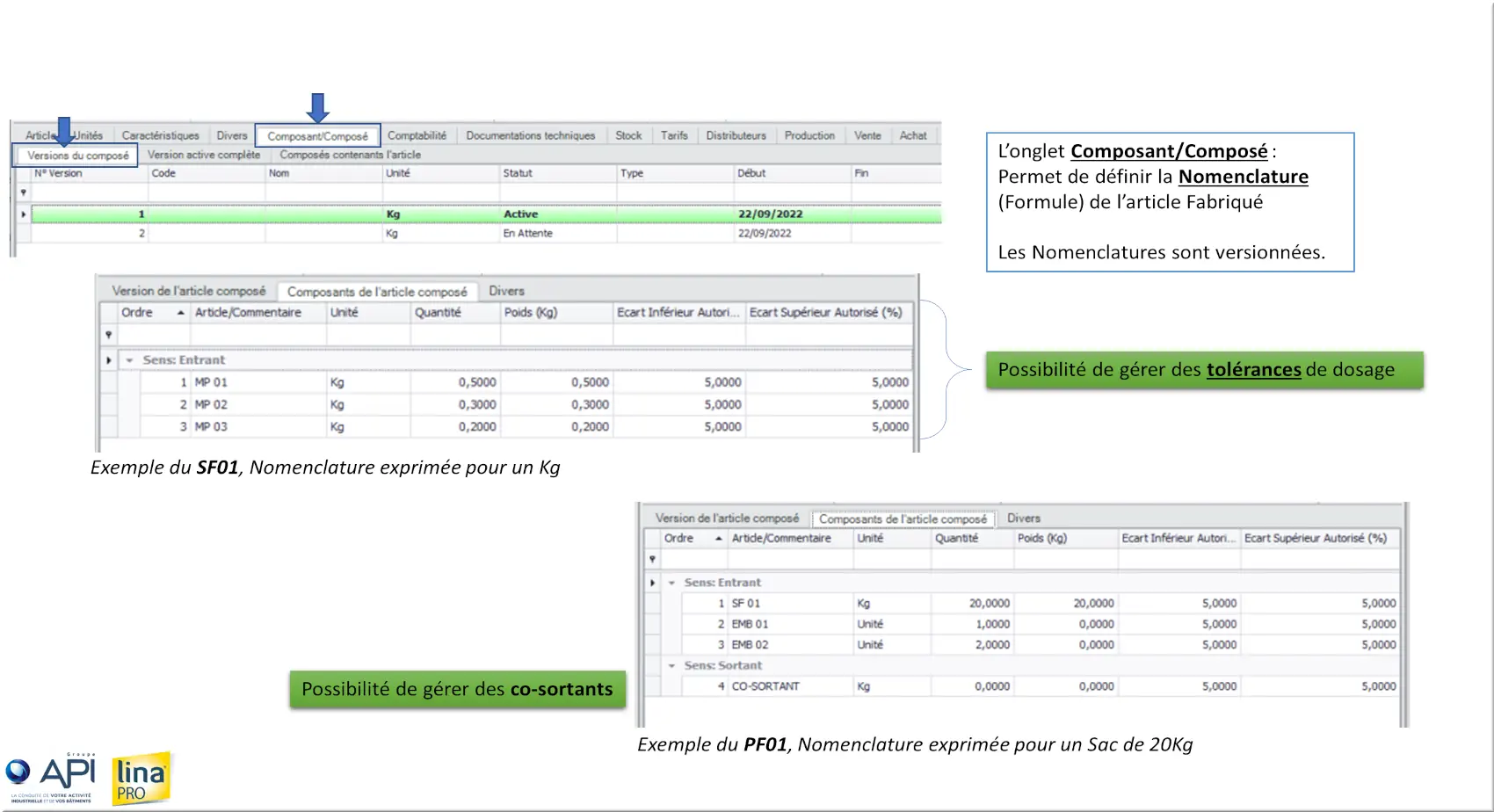Select the Achat tab
This screenshot has width=1494, height=812.
click(913, 135)
